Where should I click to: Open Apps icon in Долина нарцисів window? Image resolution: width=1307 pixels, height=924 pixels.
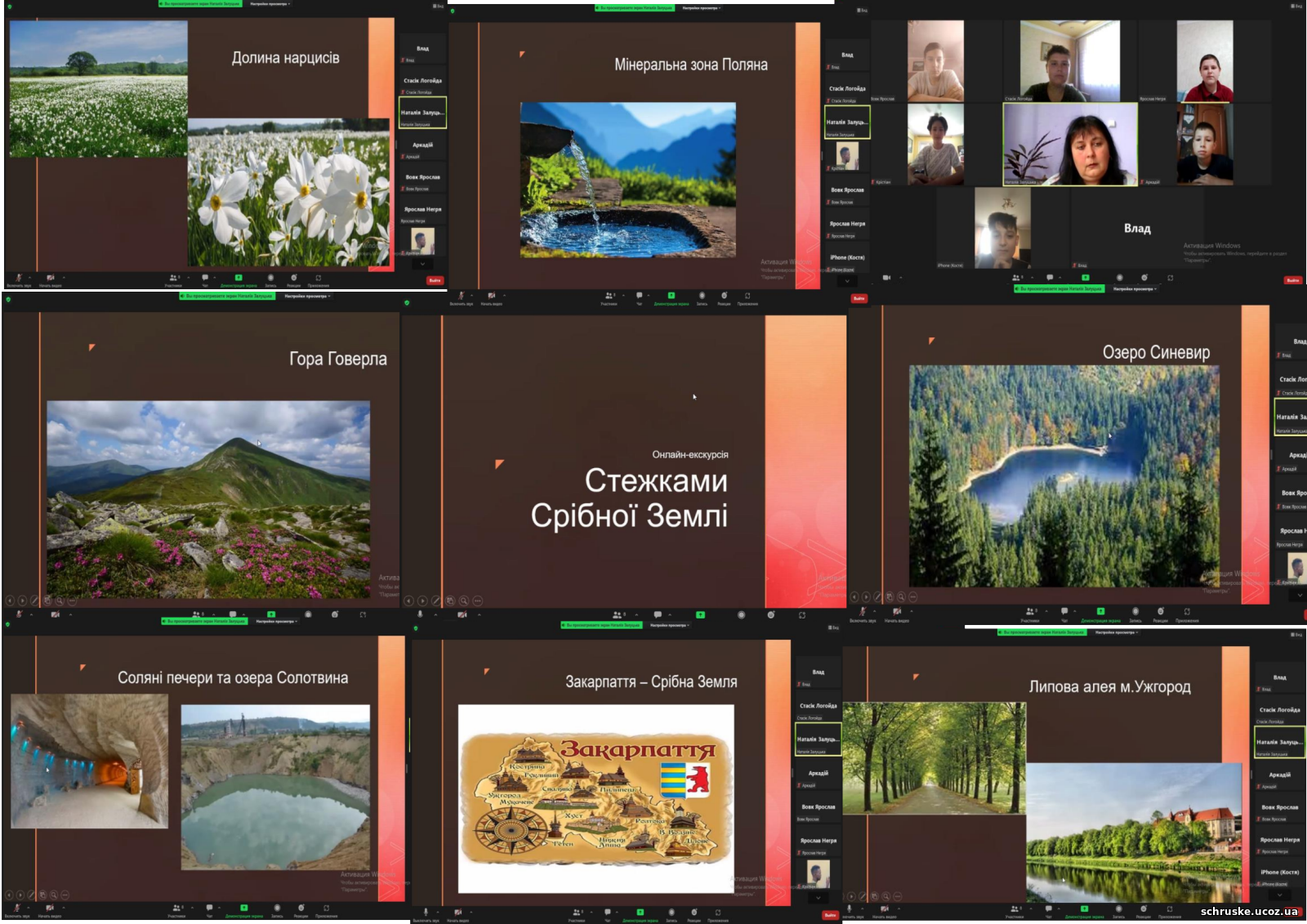pos(319,278)
